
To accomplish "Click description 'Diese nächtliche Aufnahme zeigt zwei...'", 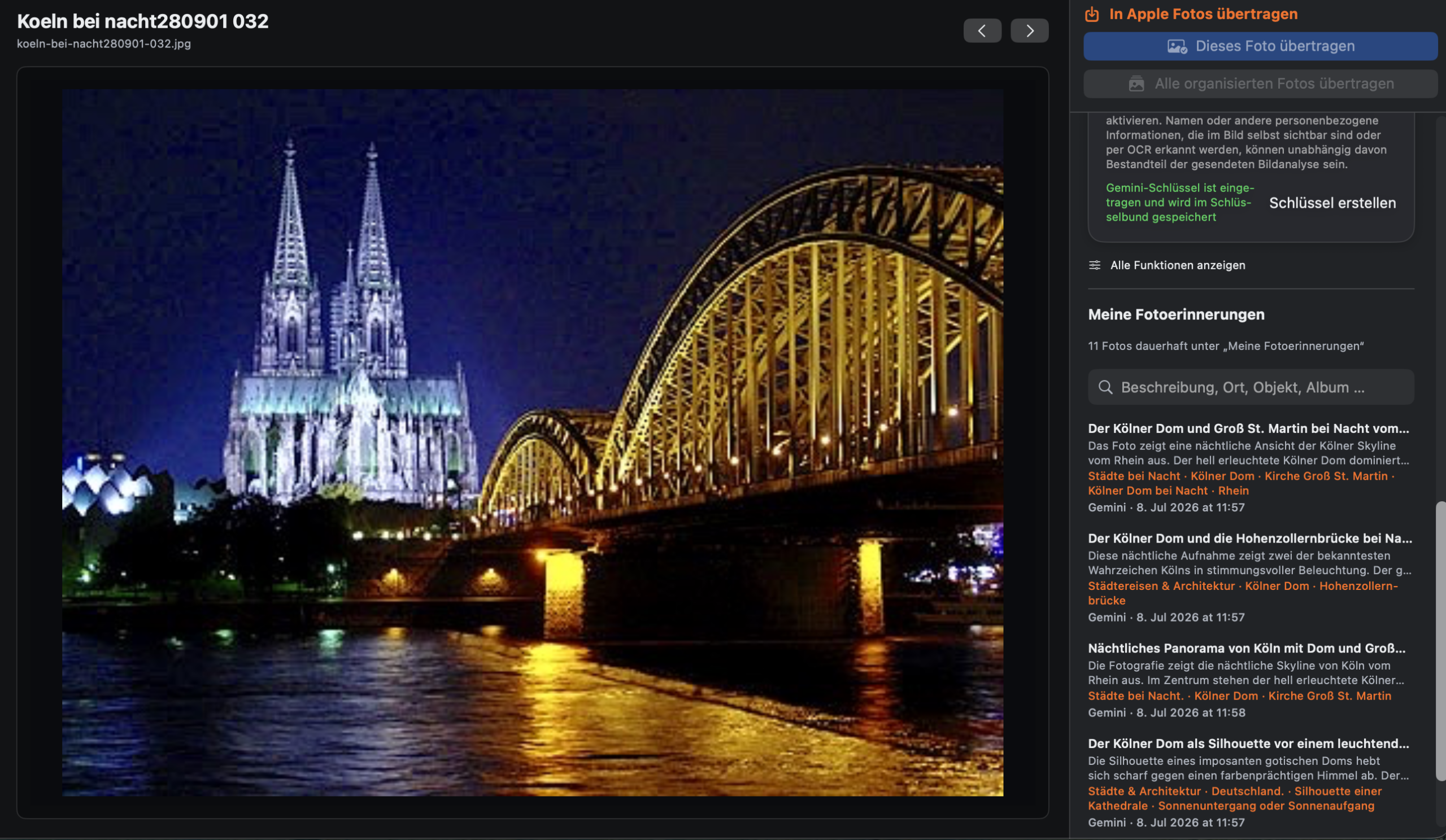I will (1250, 563).
